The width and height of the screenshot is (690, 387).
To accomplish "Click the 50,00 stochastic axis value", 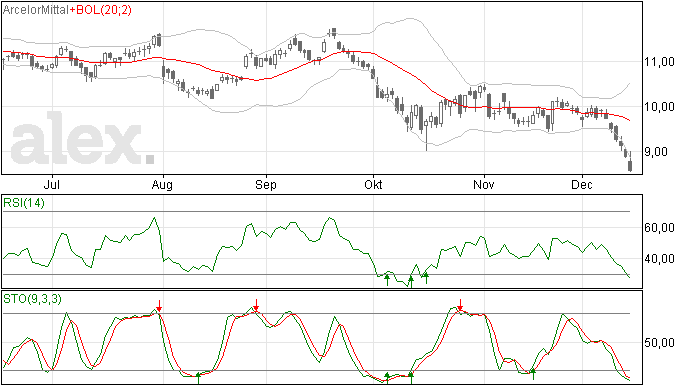I will click(x=659, y=343).
